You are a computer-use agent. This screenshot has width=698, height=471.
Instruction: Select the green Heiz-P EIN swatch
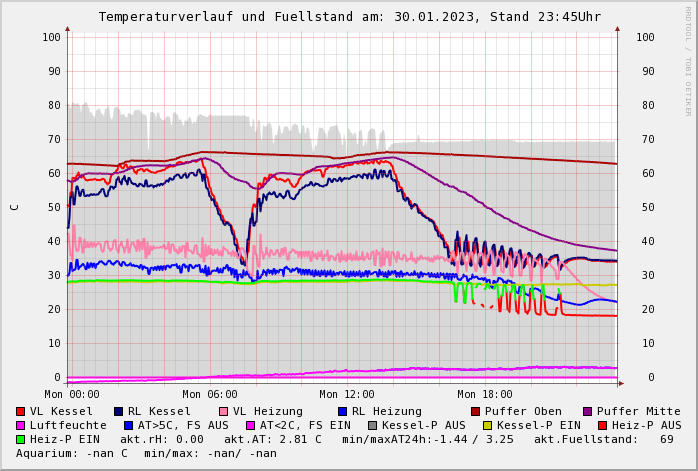[21, 440]
